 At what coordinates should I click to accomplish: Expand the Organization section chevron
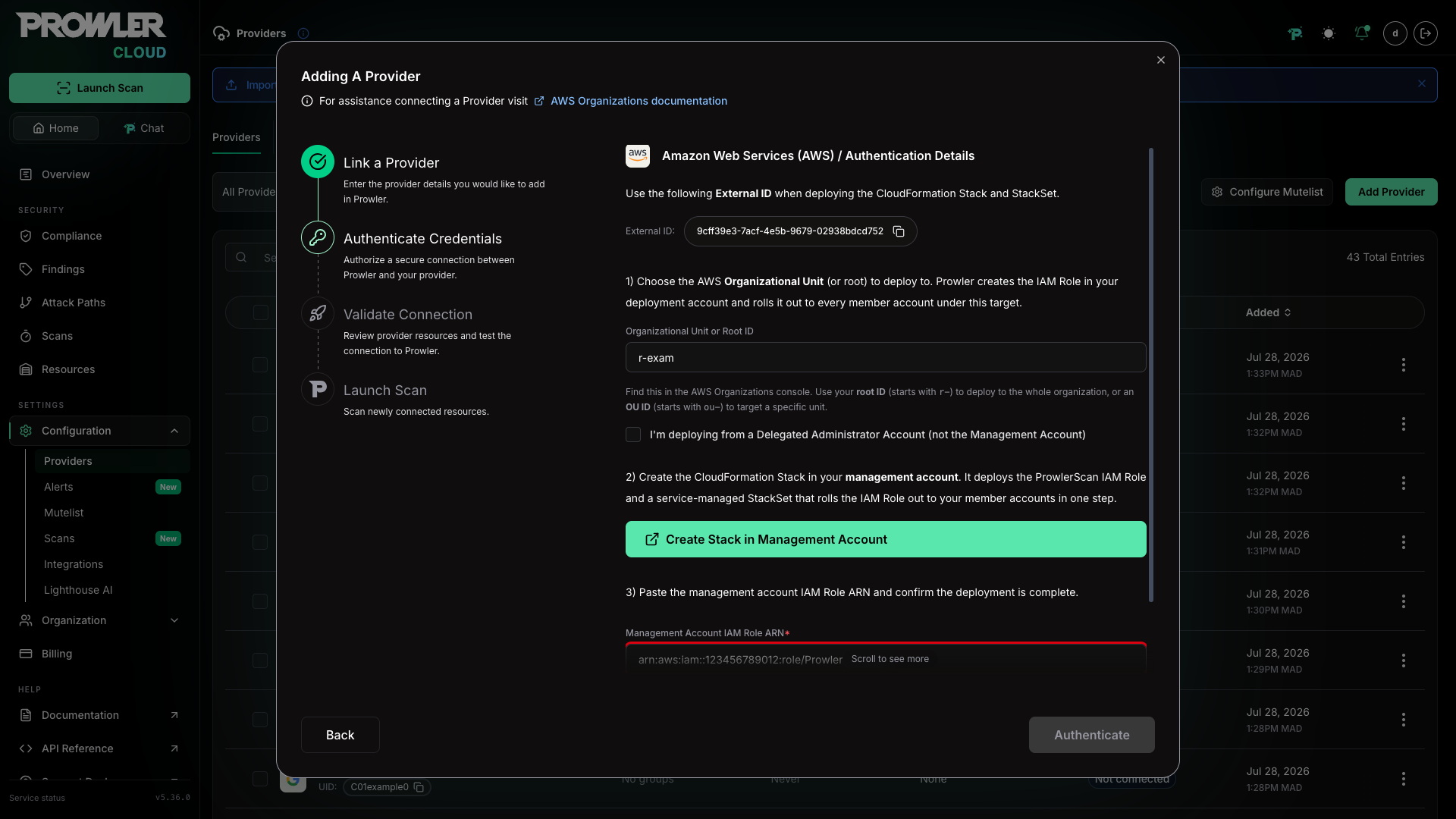click(174, 620)
